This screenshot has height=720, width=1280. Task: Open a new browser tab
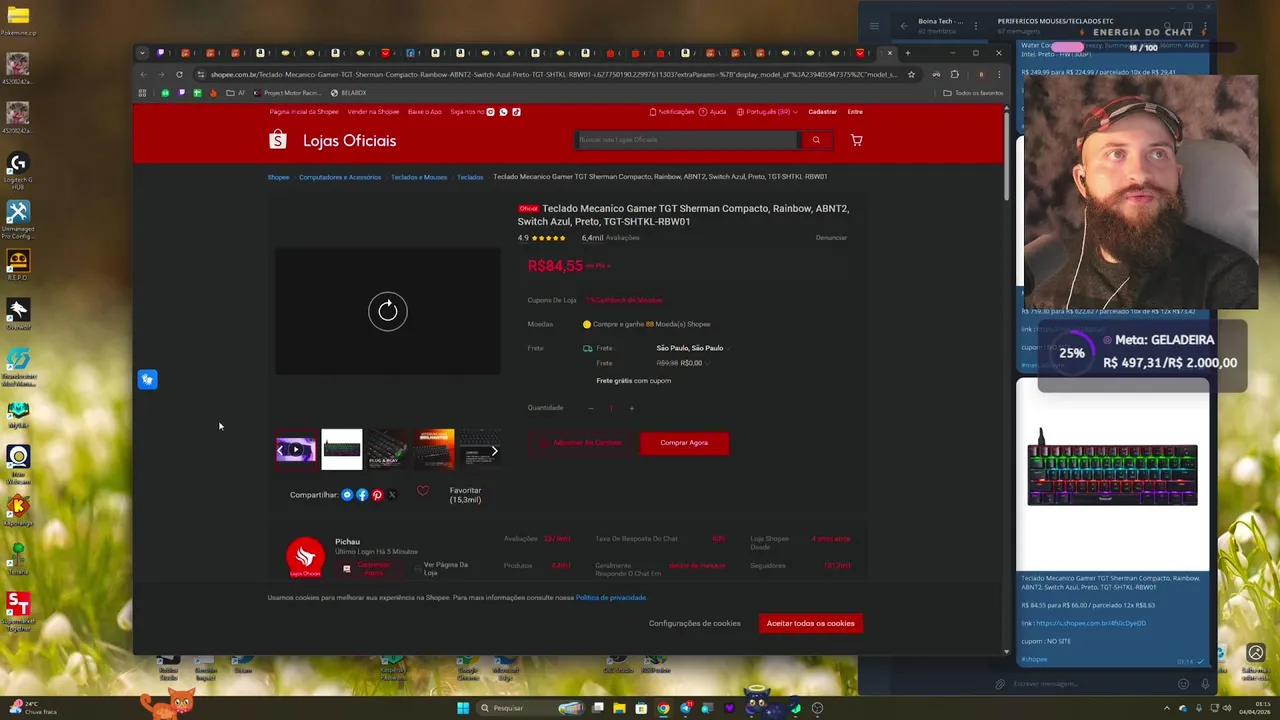908,53
